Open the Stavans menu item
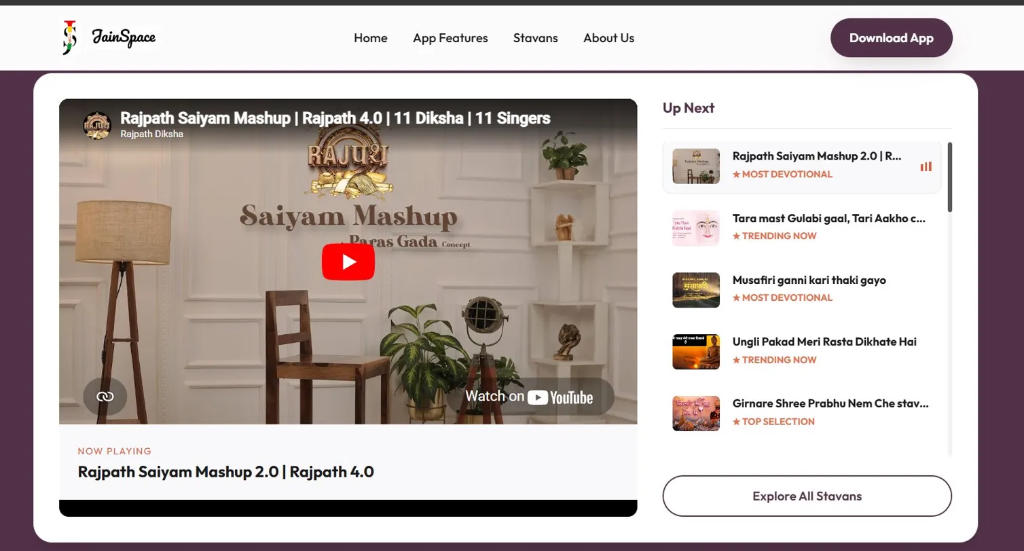The image size is (1024, 551). pos(536,38)
